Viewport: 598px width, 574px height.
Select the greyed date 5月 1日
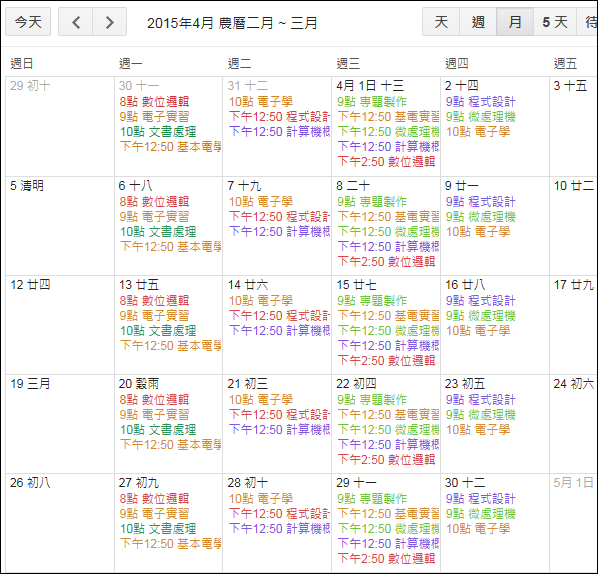point(574,483)
